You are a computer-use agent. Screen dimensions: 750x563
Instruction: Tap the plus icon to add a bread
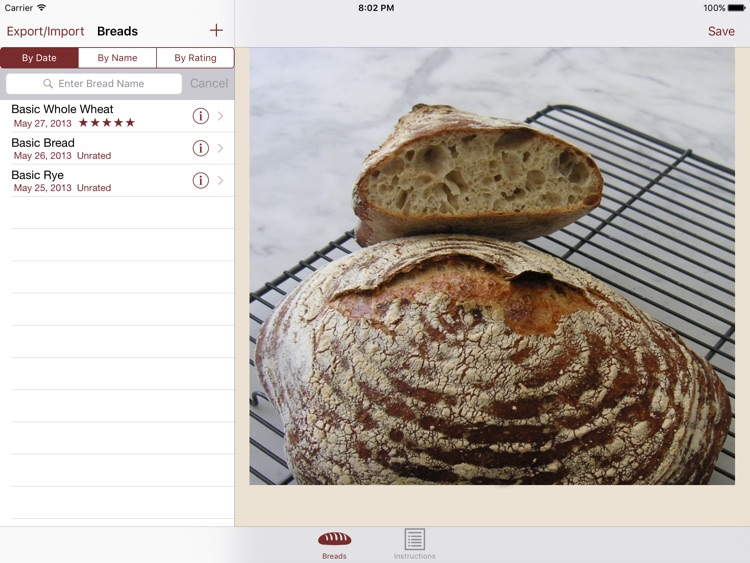[216, 31]
